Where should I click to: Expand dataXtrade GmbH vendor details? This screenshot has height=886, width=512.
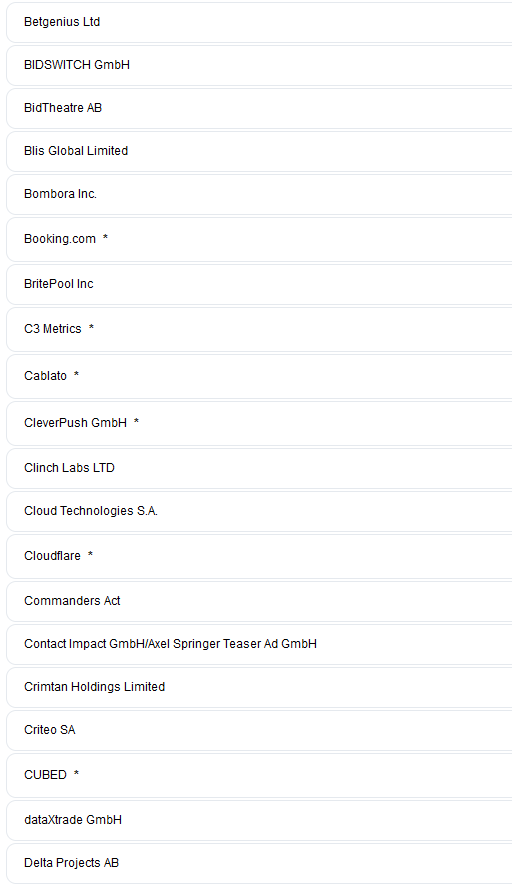click(x=259, y=819)
